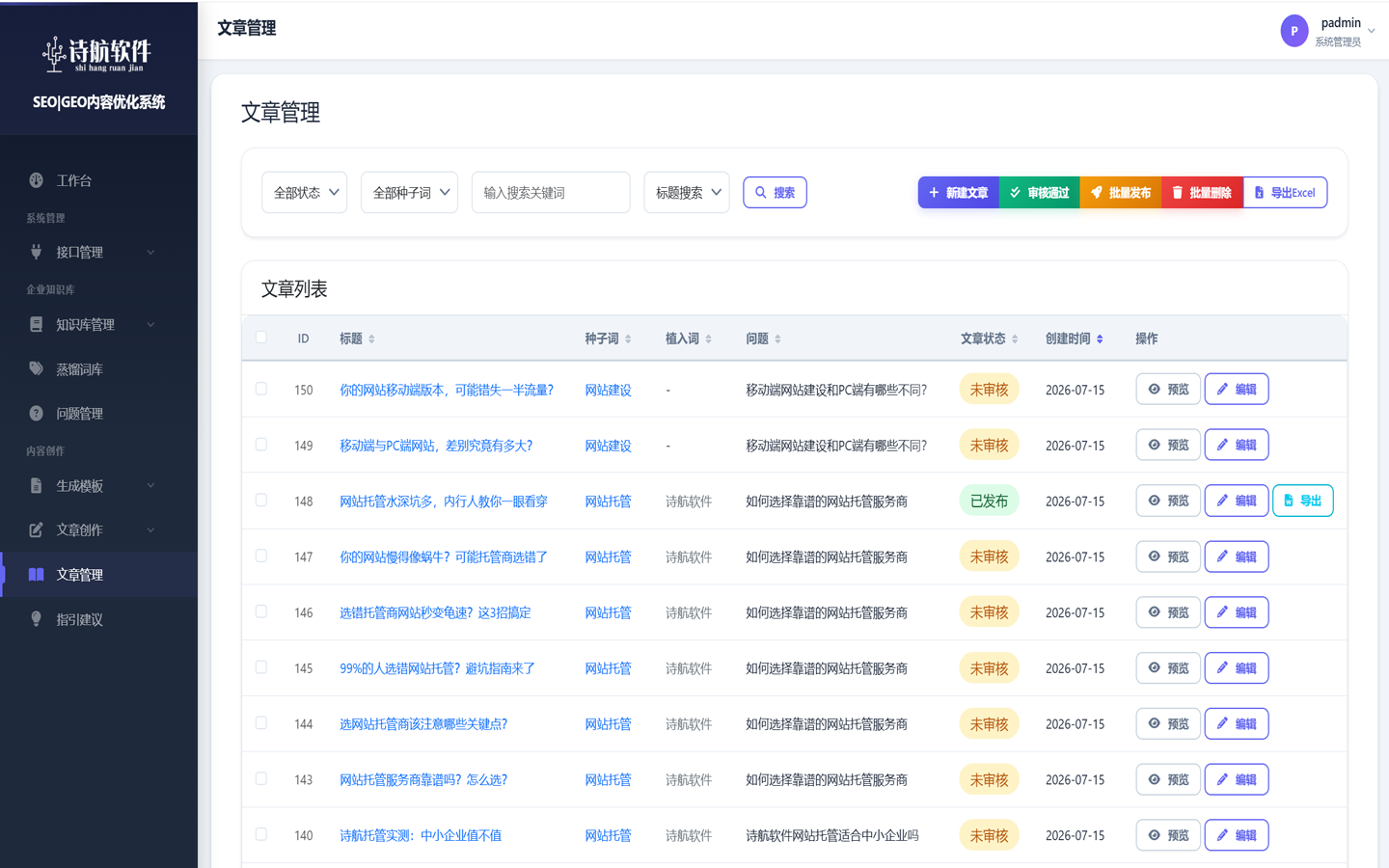Click the 诗航软件 logo
This screenshot has width=1389, height=868.
[96, 54]
